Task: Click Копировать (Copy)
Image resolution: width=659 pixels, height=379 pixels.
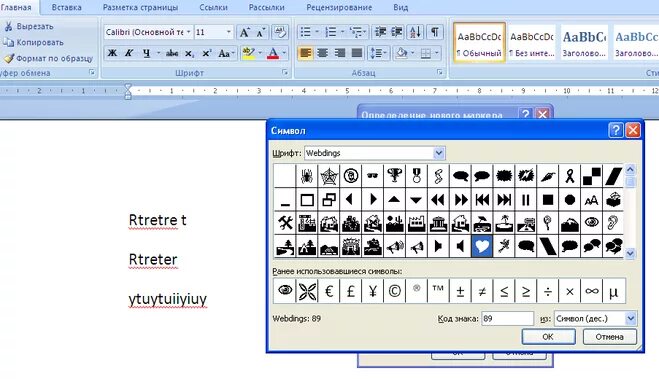Action: tap(34, 42)
